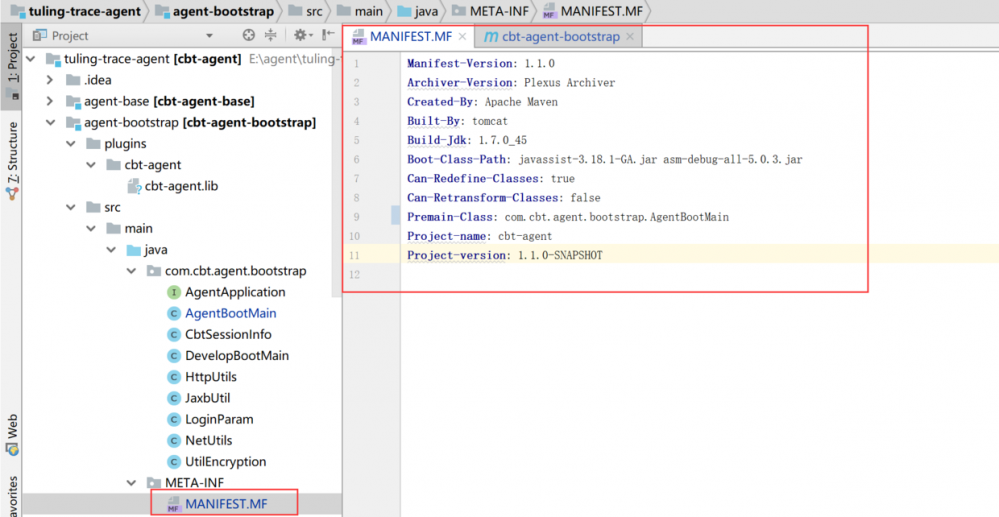This screenshot has width=999, height=517.
Task: Collapse the agent-bootstrap module
Action: [50, 122]
